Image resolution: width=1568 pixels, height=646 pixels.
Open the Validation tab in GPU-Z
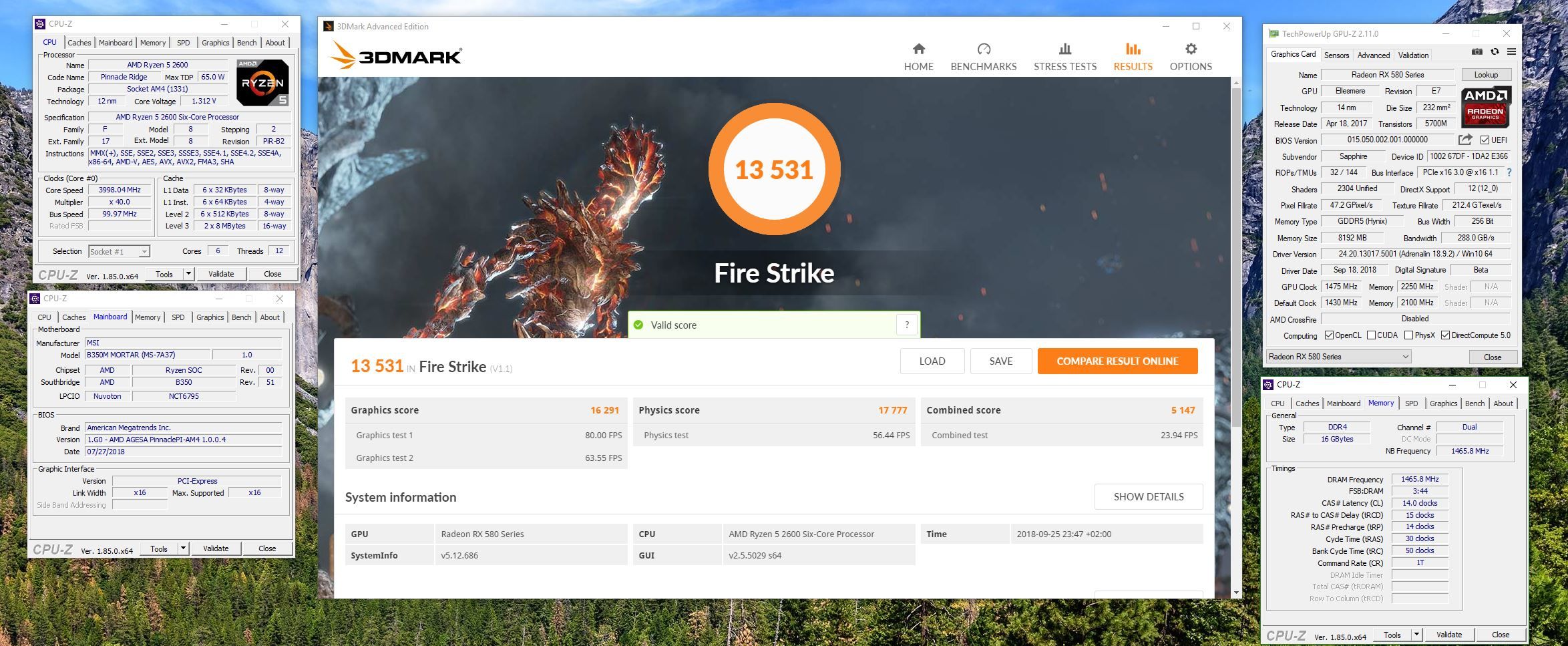tap(1413, 55)
